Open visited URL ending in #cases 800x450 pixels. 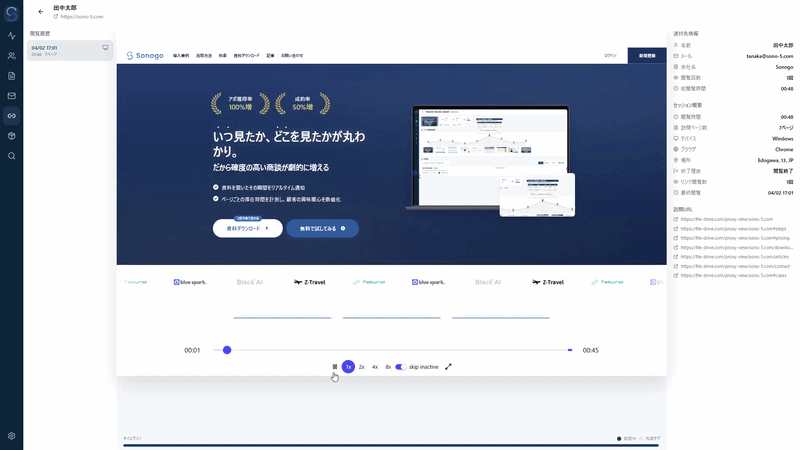pyautogui.click(x=733, y=276)
